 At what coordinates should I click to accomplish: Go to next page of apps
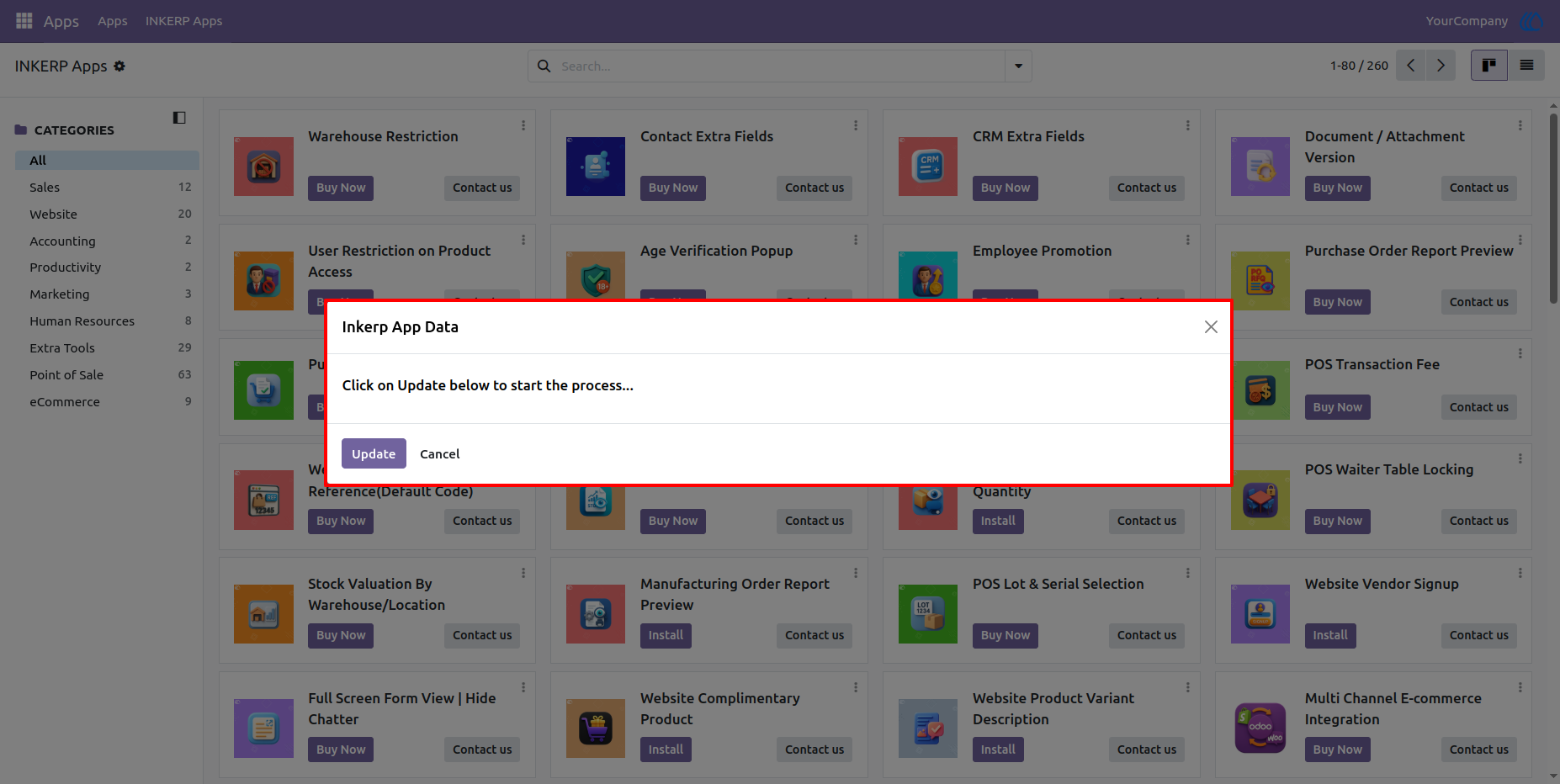[1441, 65]
